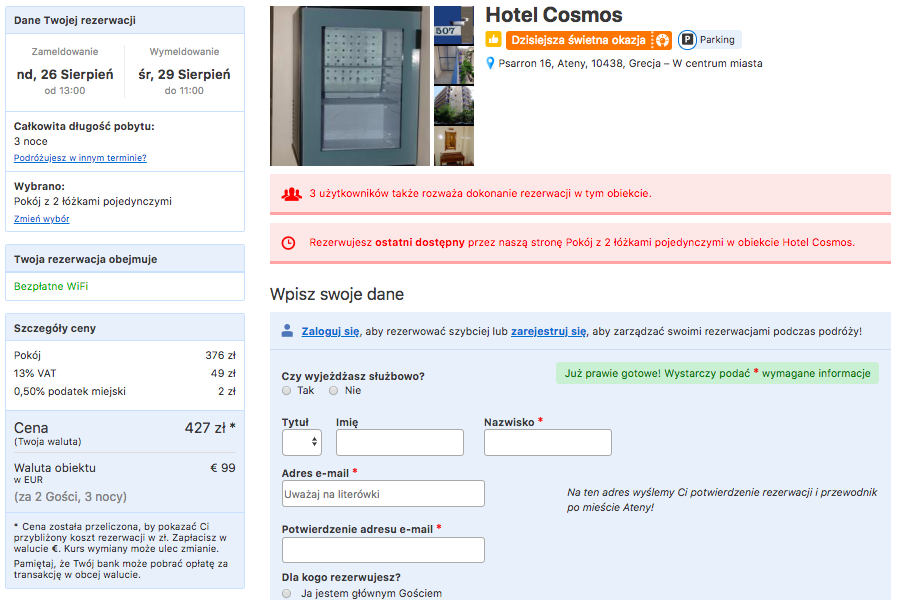The image size is (897, 600).
Task: Open the room 507 door thumbnail
Action: tap(454, 25)
